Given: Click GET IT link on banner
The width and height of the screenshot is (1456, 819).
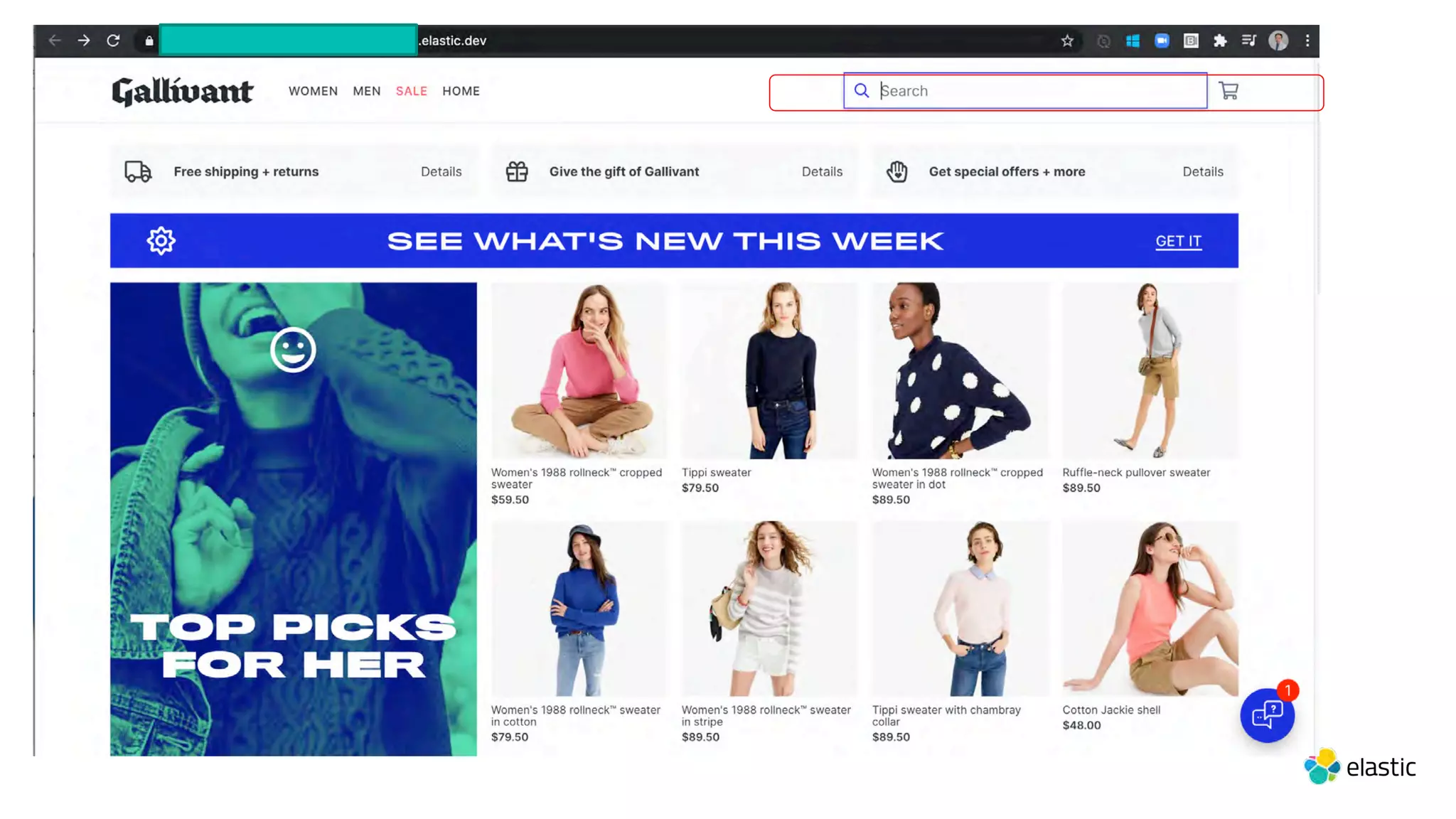Looking at the screenshot, I should [x=1178, y=241].
